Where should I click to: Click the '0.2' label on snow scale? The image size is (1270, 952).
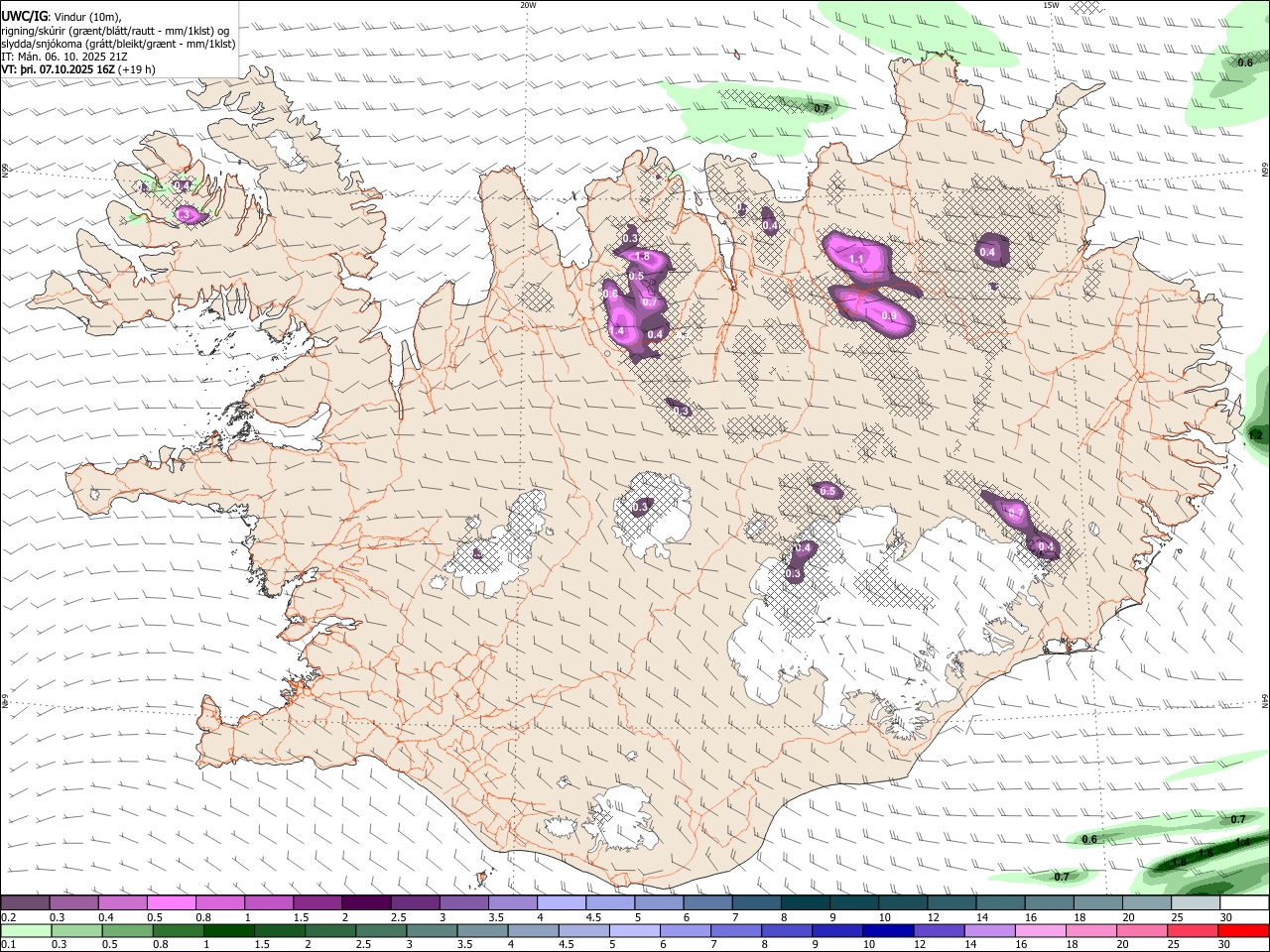pos(7,917)
